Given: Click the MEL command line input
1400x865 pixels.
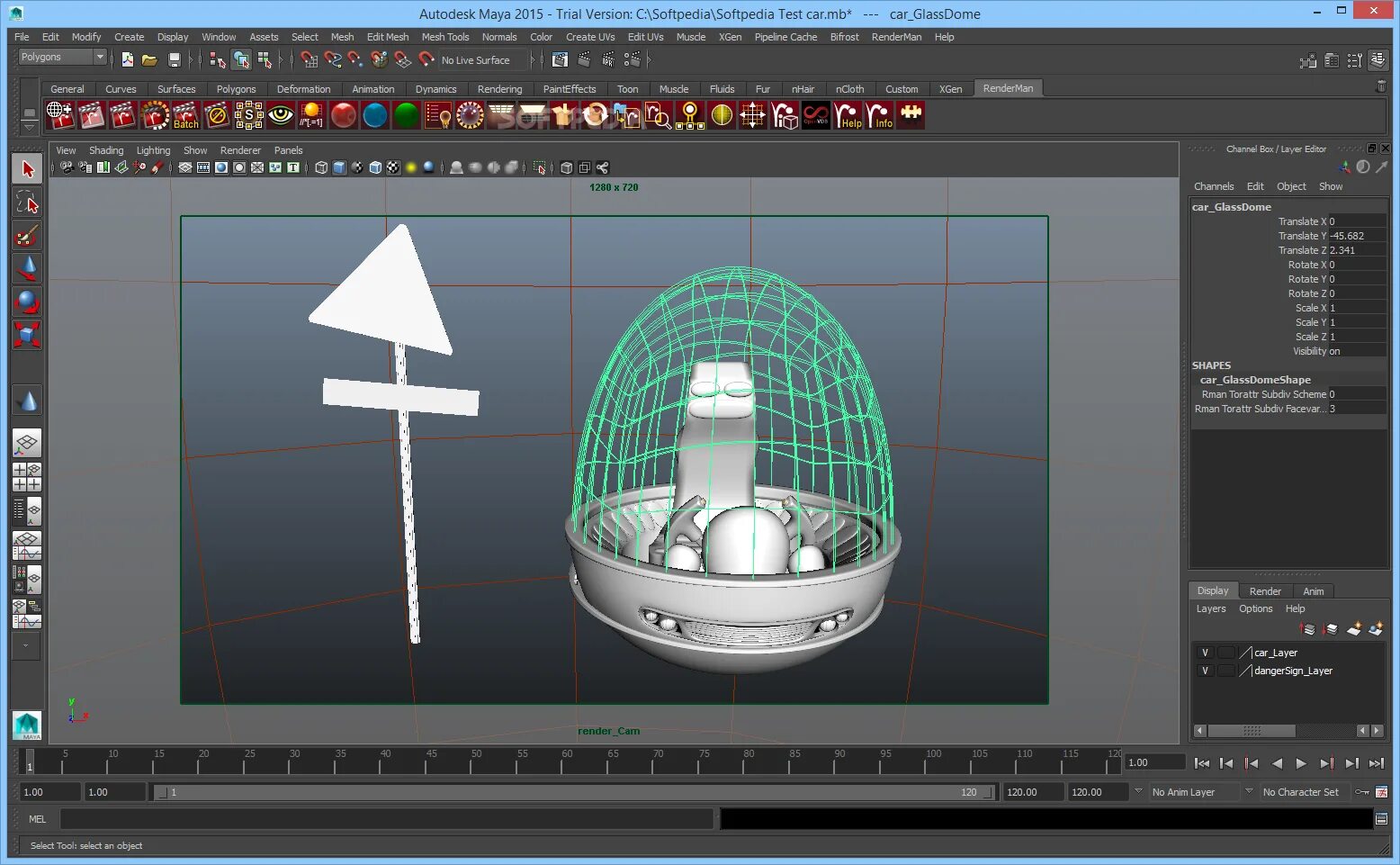Looking at the screenshot, I should (x=387, y=819).
